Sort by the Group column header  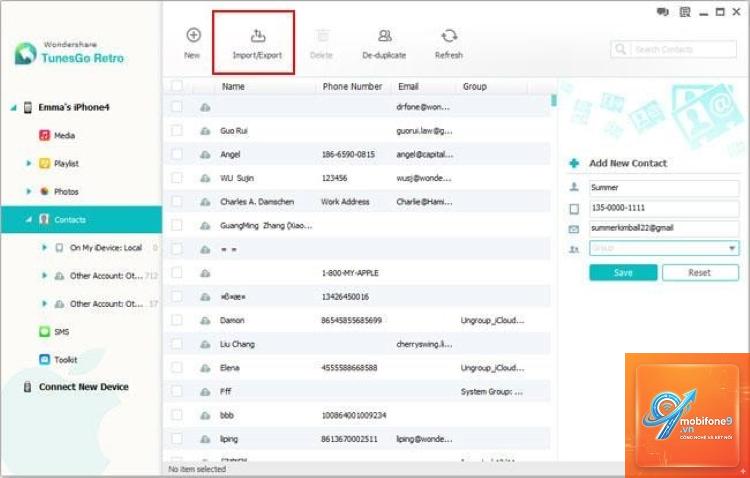(x=474, y=87)
